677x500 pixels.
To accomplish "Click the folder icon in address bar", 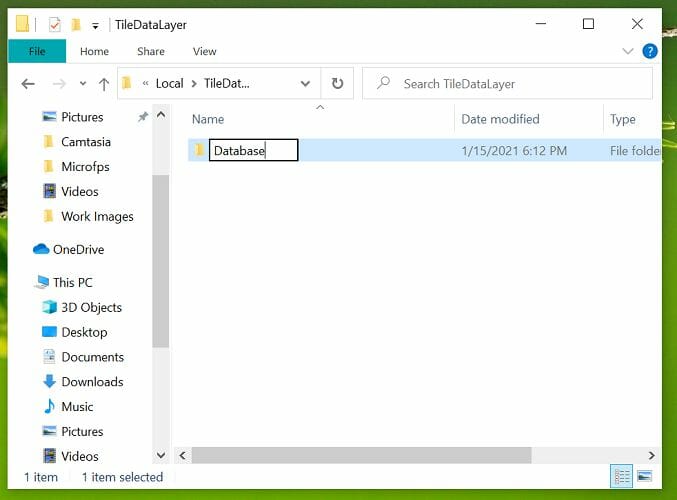I will click(x=127, y=83).
